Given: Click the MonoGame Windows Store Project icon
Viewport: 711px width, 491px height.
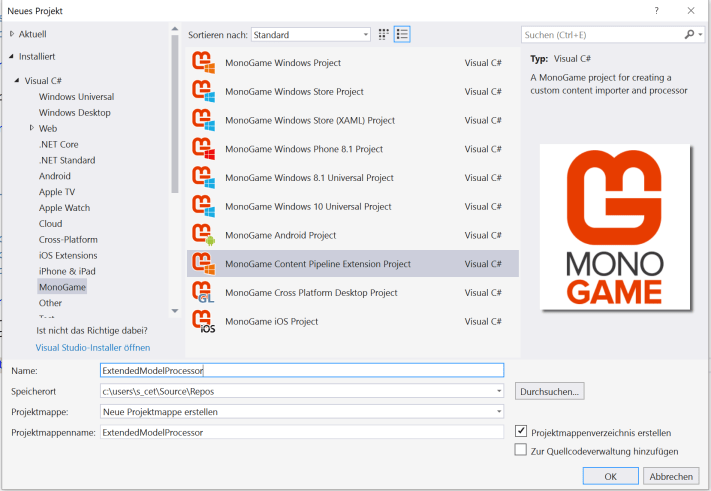Looking at the screenshot, I should [203, 91].
